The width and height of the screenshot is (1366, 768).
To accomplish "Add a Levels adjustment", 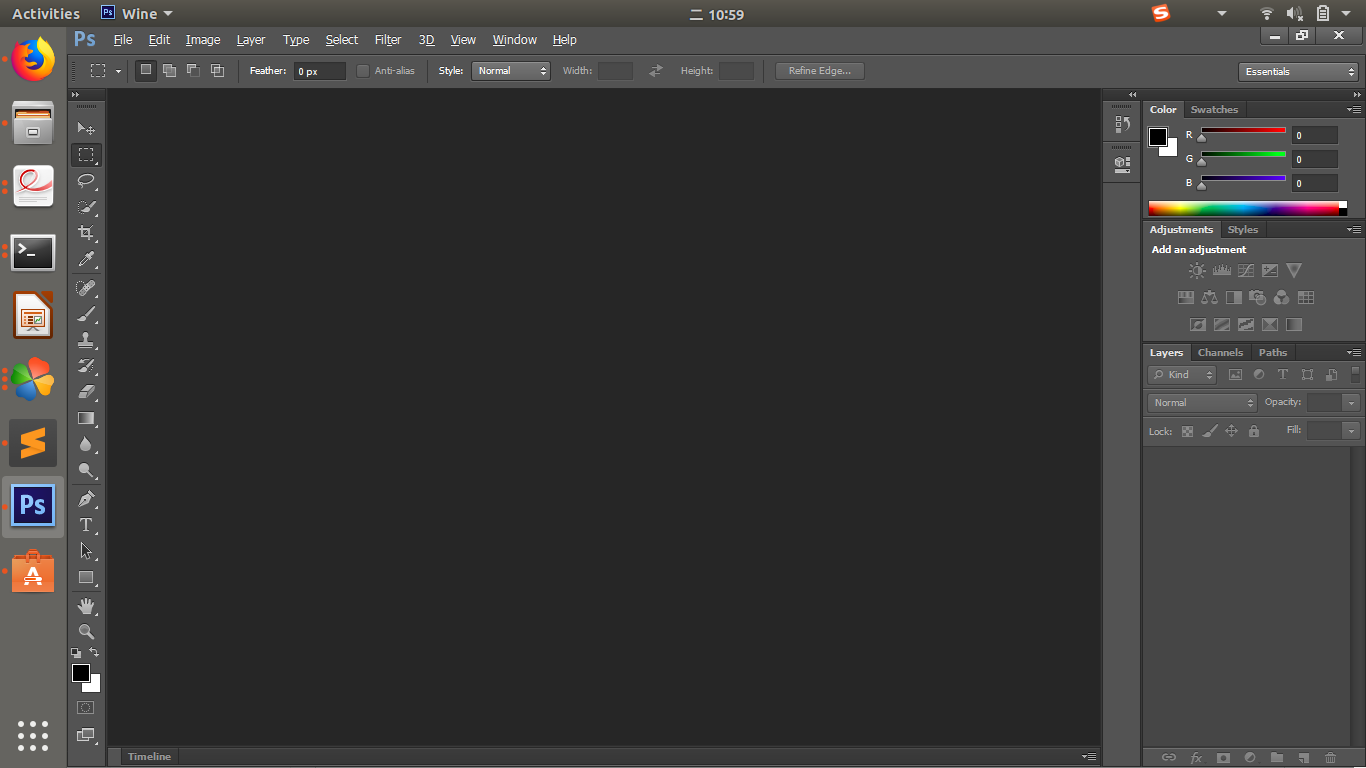I will click(1221, 270).
